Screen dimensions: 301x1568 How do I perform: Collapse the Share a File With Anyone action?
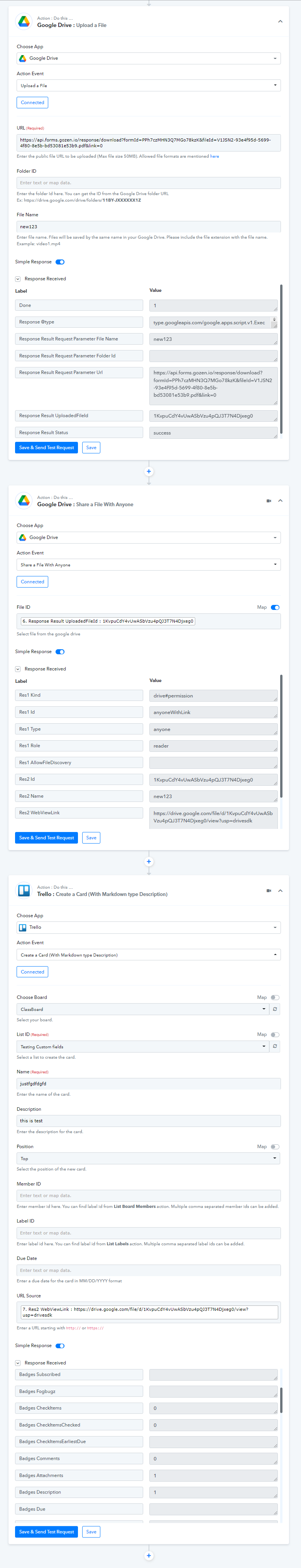[280, 501]
